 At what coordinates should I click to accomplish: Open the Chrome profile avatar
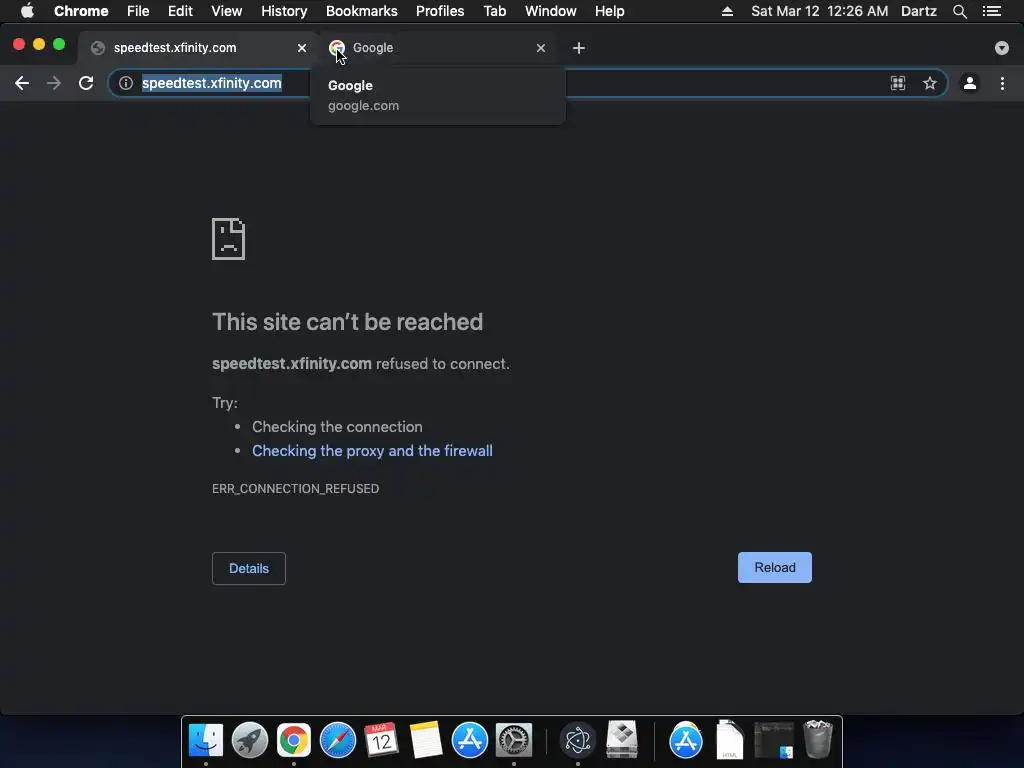[970, 83]
